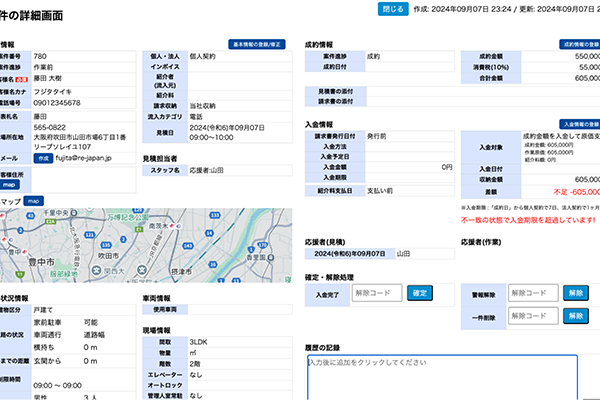The height and width of the screenshot is (400, 600).
Task: Focus the 一件削除 解除コード input field
Action: (531, 315)
